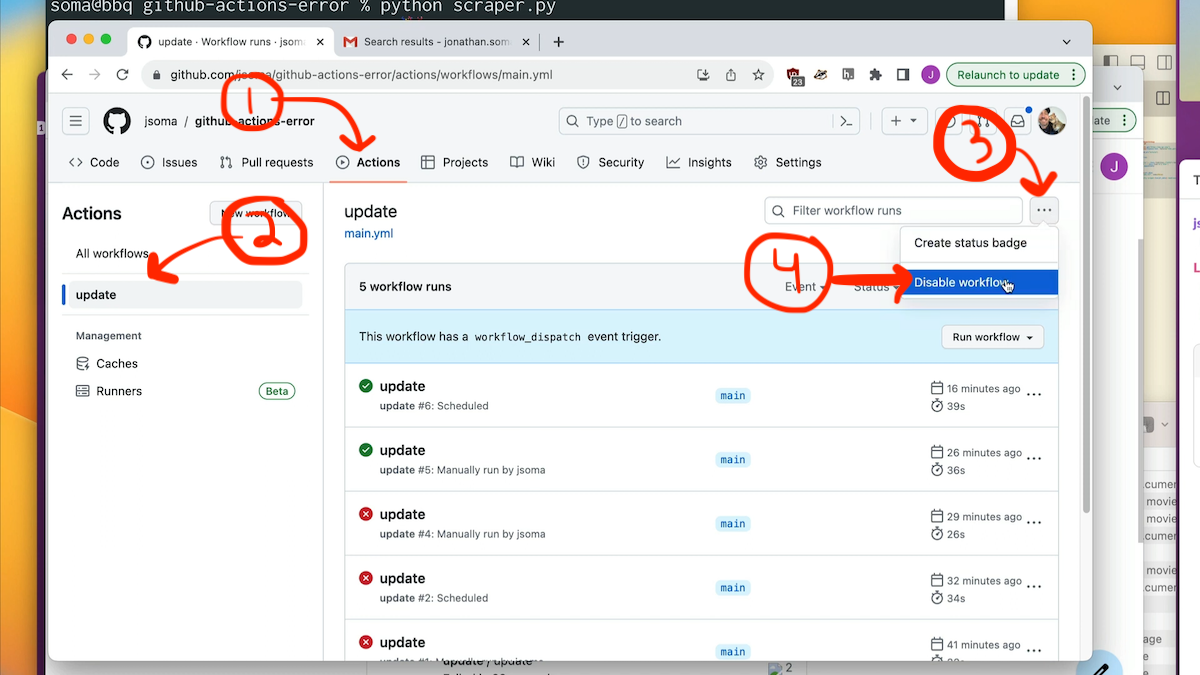Bookmark the page via the star icon
The image size is (1200, 675).
[x=758, y=74]
